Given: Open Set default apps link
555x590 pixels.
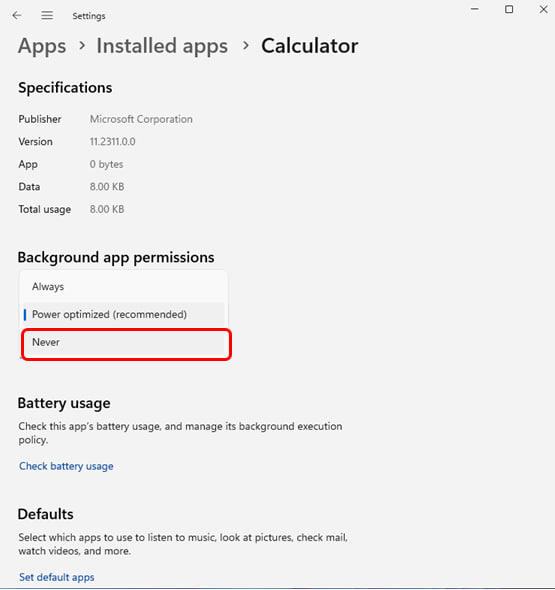Looking at the screenshot, I should (57, 577).
